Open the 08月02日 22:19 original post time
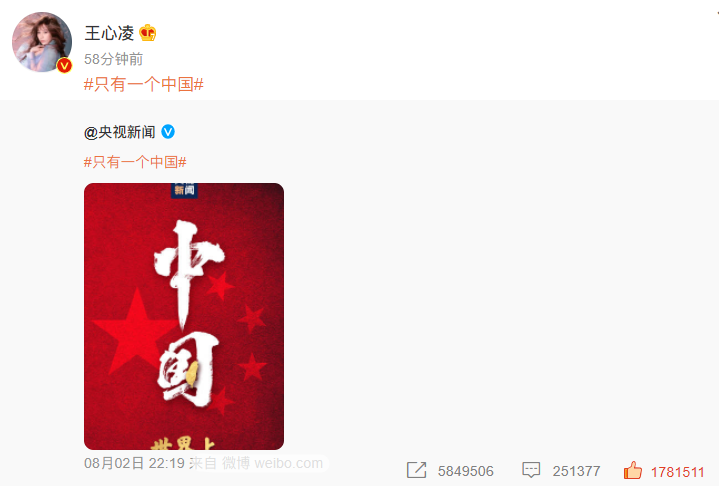 coord(134,463)
